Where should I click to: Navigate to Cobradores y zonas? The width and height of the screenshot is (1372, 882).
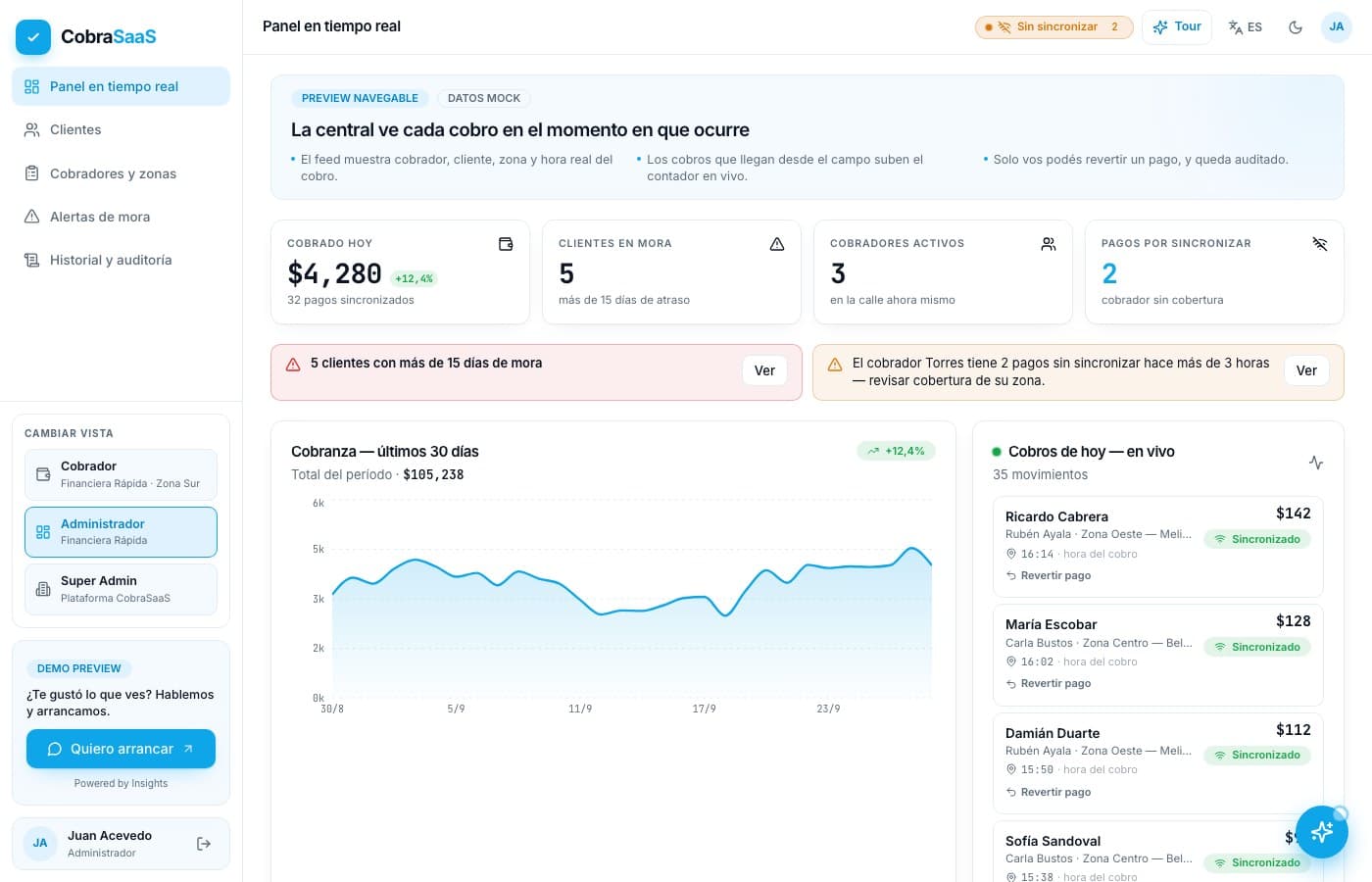click(121, 173)
